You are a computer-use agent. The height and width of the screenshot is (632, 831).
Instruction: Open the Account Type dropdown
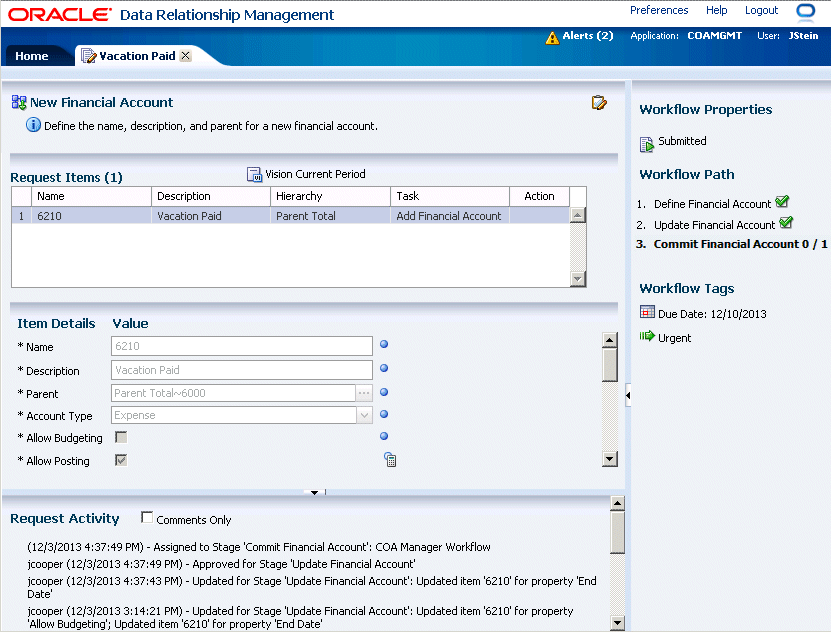click(365, 415)
